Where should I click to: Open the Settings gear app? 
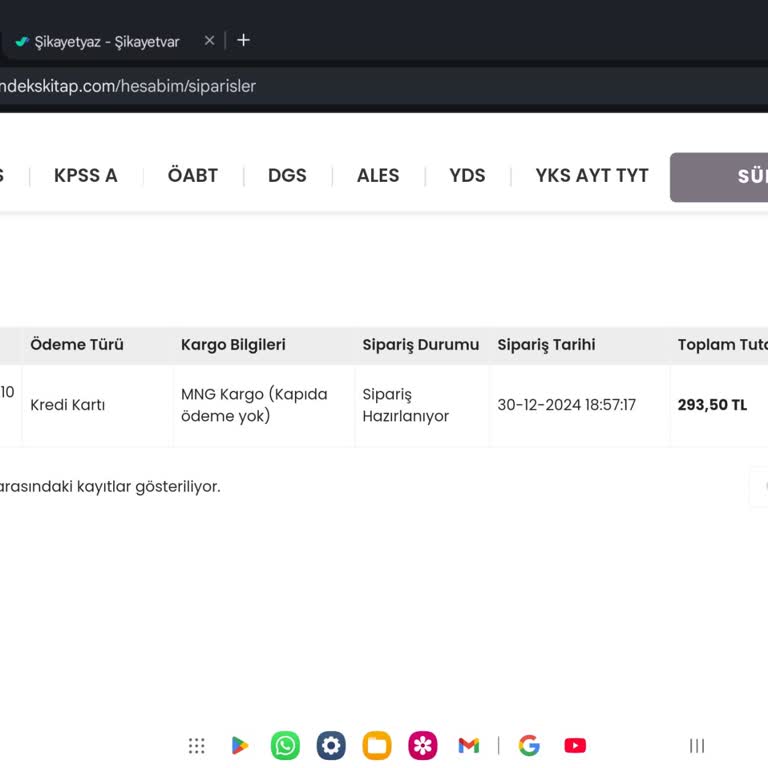click(x=331, y=745)
